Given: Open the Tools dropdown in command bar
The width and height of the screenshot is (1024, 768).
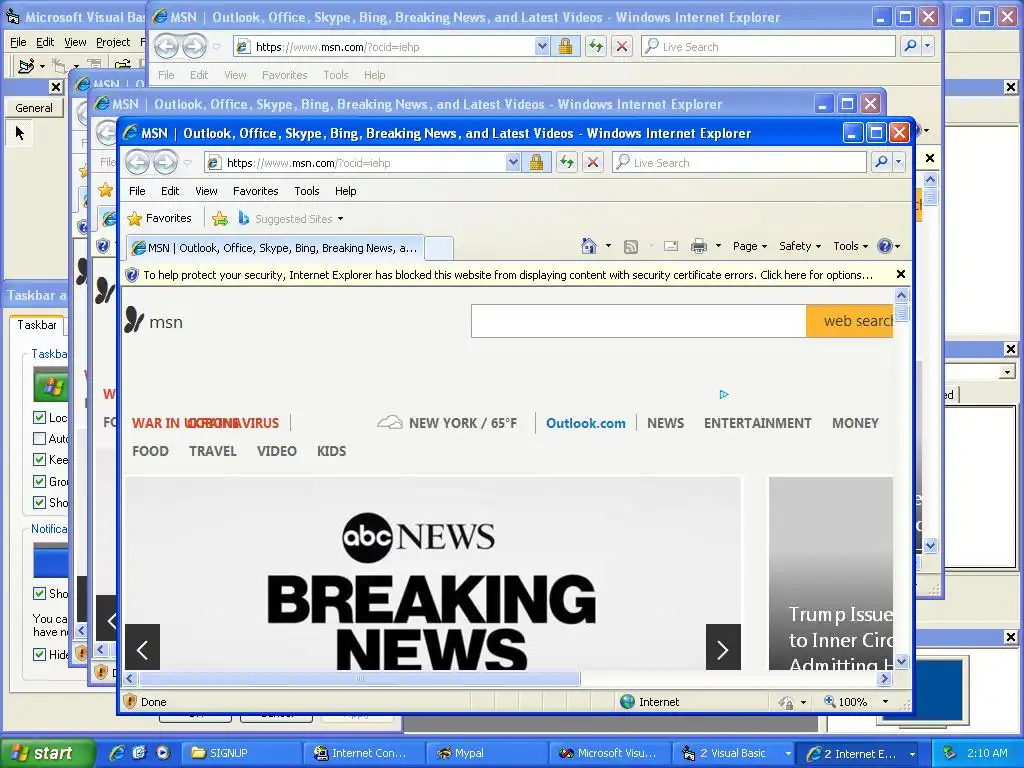Looking at the screenshot, I should 850,246.
